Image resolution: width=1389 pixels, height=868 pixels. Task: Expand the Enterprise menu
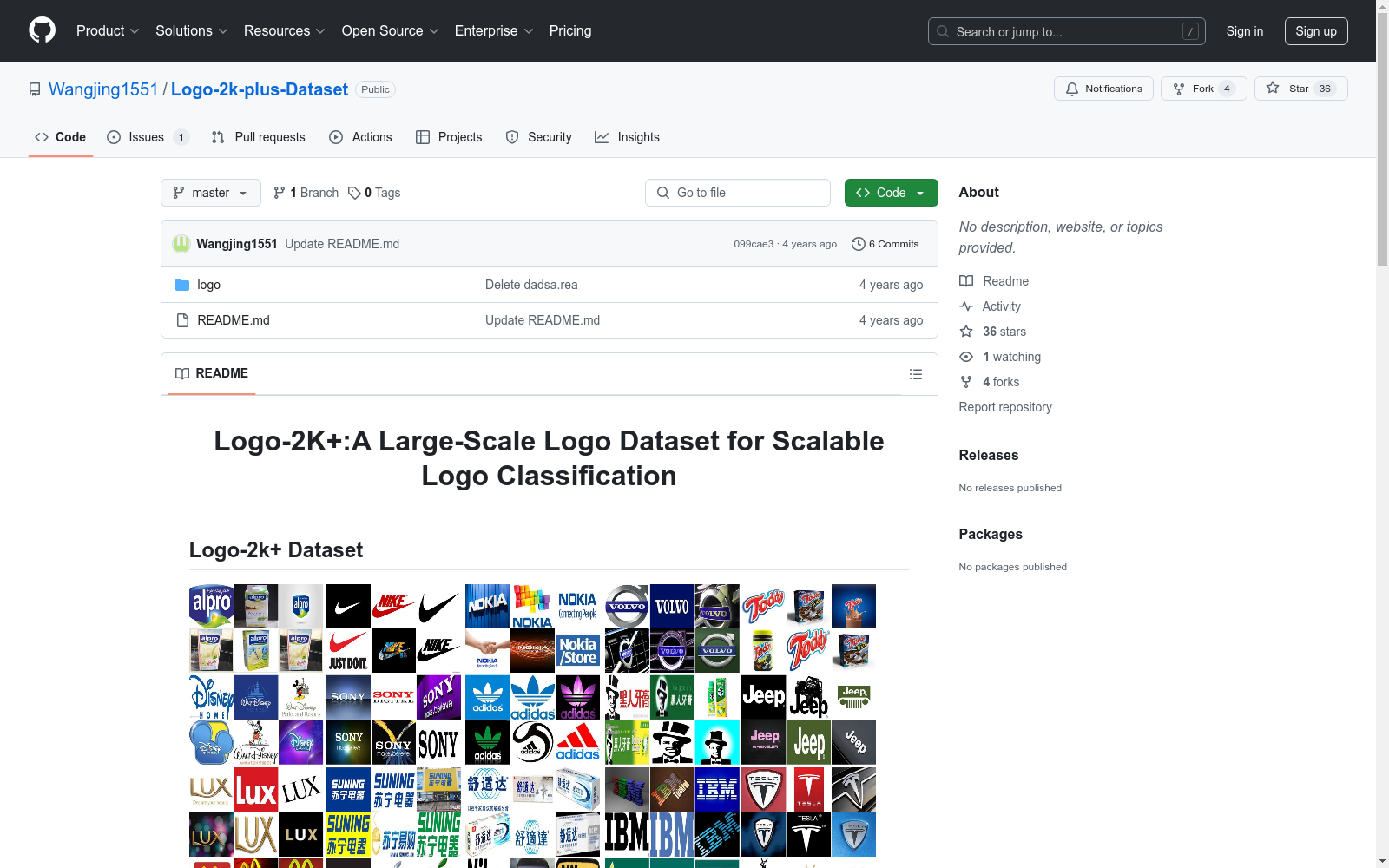click(x=494, y=31)
